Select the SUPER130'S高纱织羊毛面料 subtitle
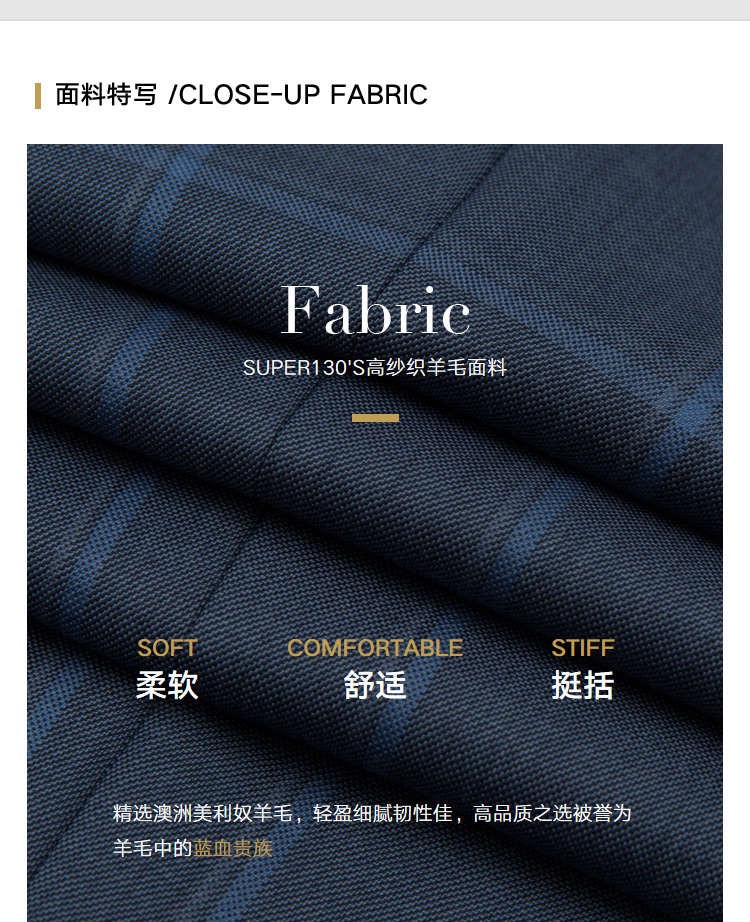Image resolution: width=750 pixels, height=922 pixels. pyautogui.click(x=375, y=368)
